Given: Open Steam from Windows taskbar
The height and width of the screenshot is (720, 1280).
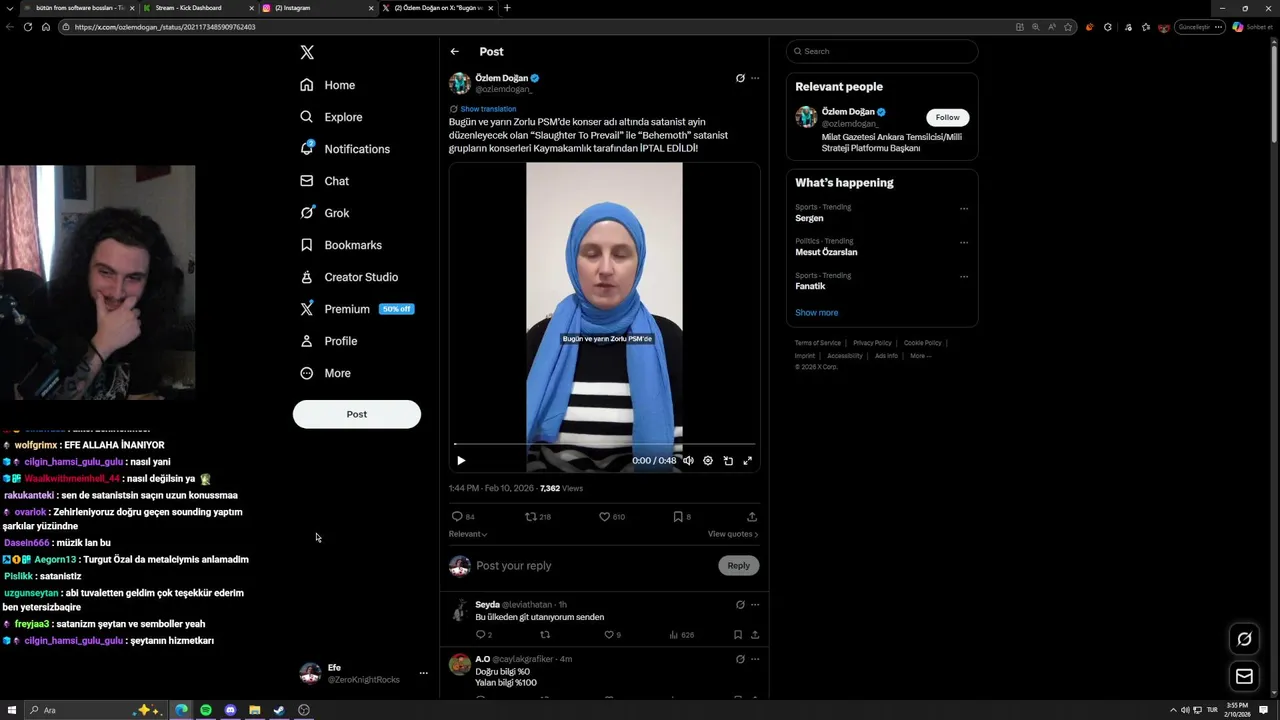Looking at the screenshot, I should pos(279,710).
